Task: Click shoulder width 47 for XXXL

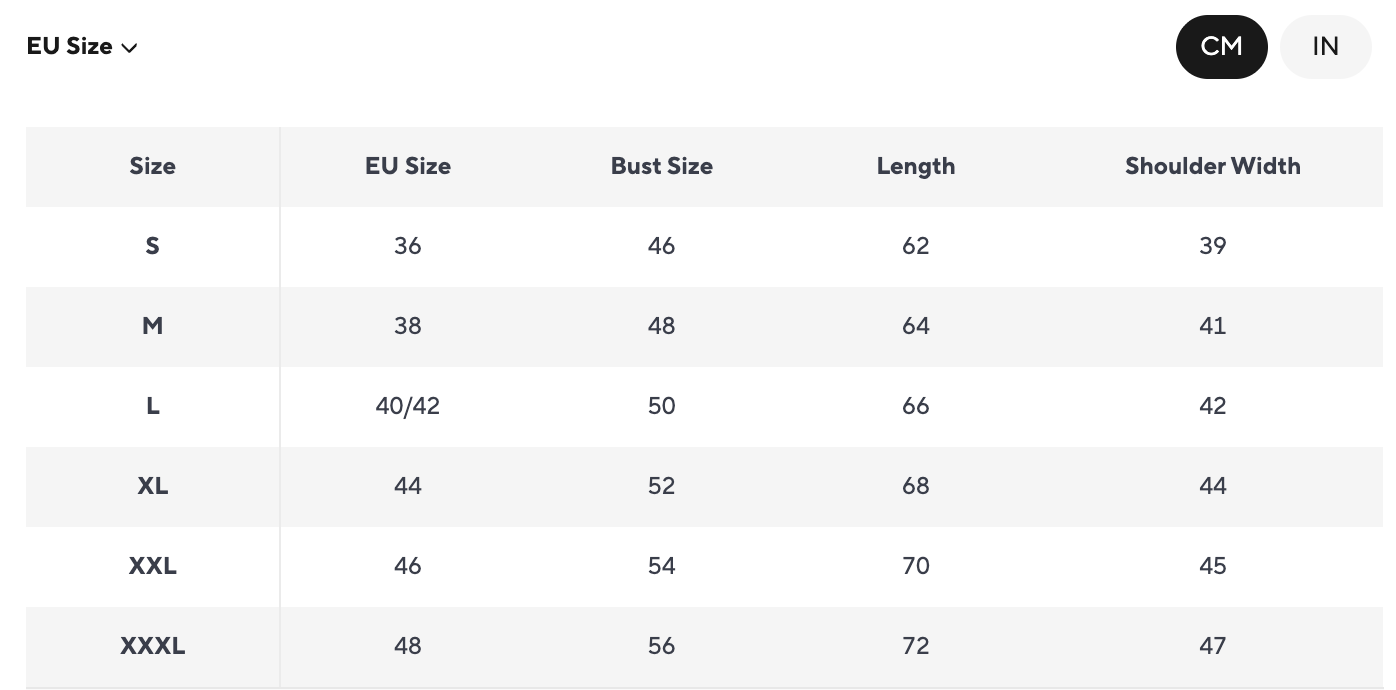Action: point(1213,646)
